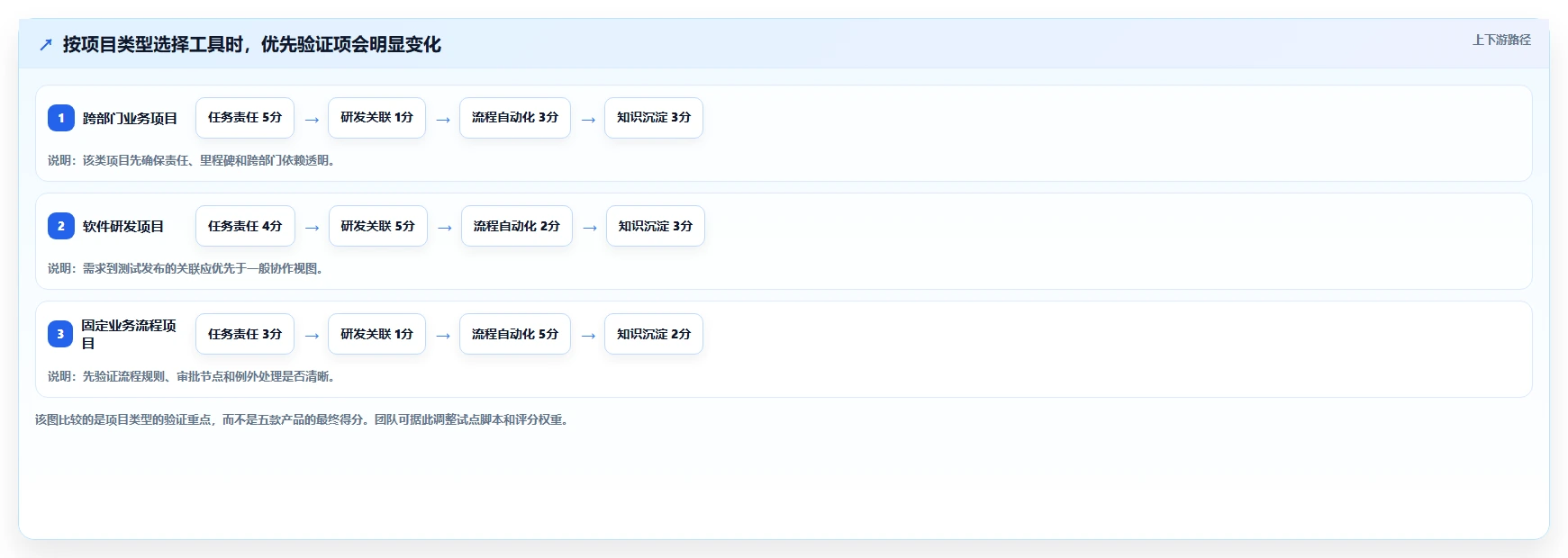Select the number 1 badge for 跨部门业务项目
Image resolution: width=1568 pixels, height=558 pixels.
pyautogui.click(x=61, y=118)
